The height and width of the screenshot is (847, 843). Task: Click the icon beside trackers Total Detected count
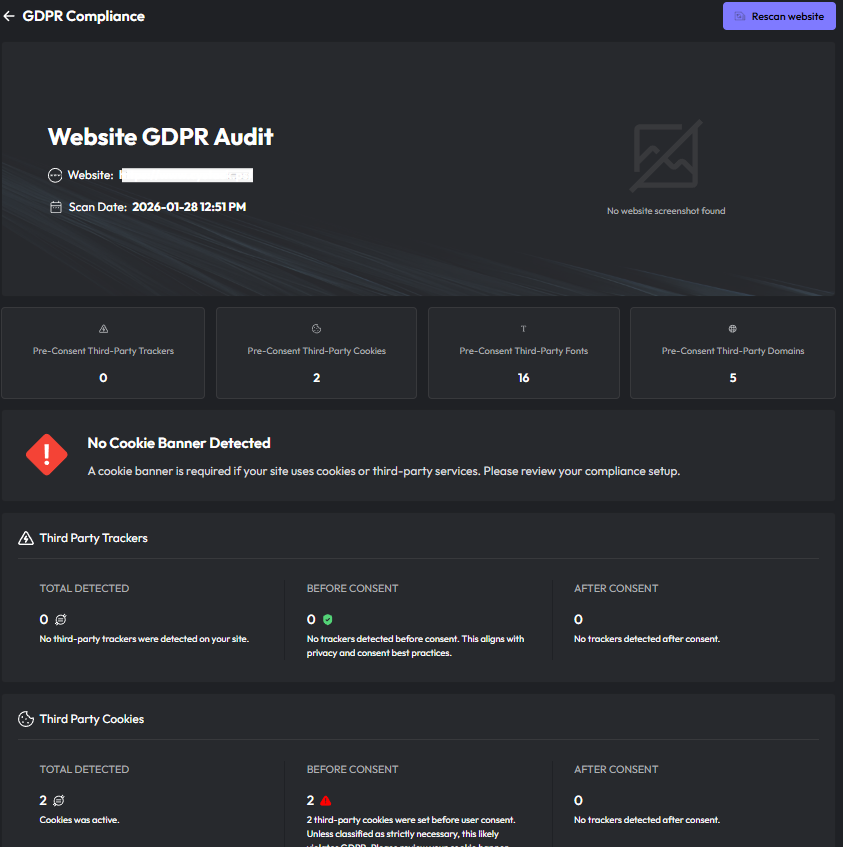point(60,620)
